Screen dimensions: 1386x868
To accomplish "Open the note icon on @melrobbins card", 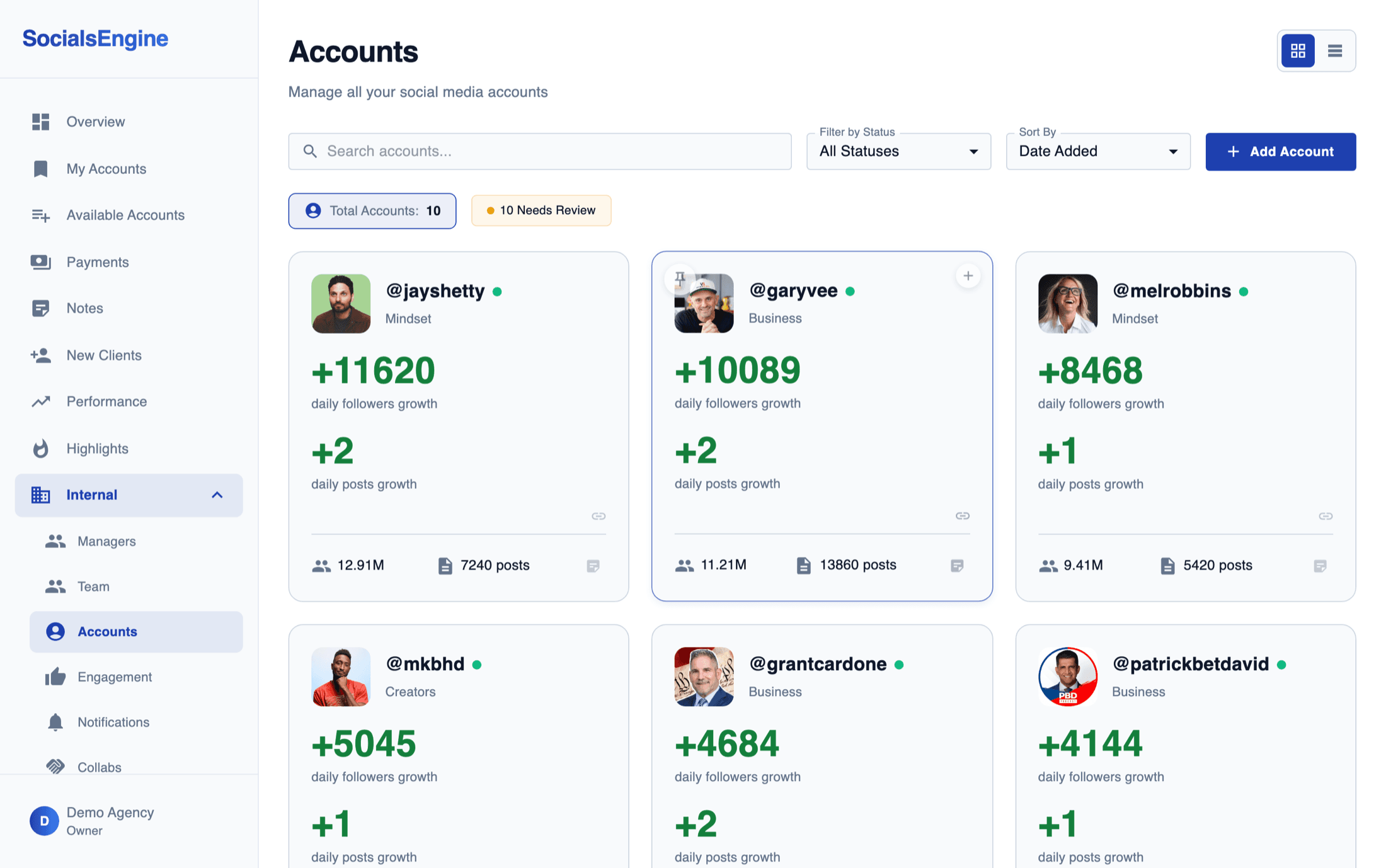I will [1320, 566].
